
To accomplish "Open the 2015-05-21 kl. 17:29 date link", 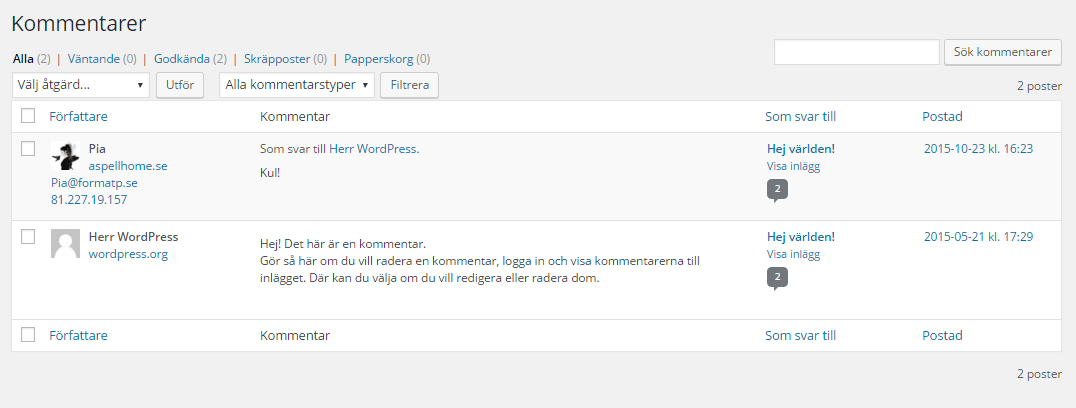I will click(x=979, y=237).
